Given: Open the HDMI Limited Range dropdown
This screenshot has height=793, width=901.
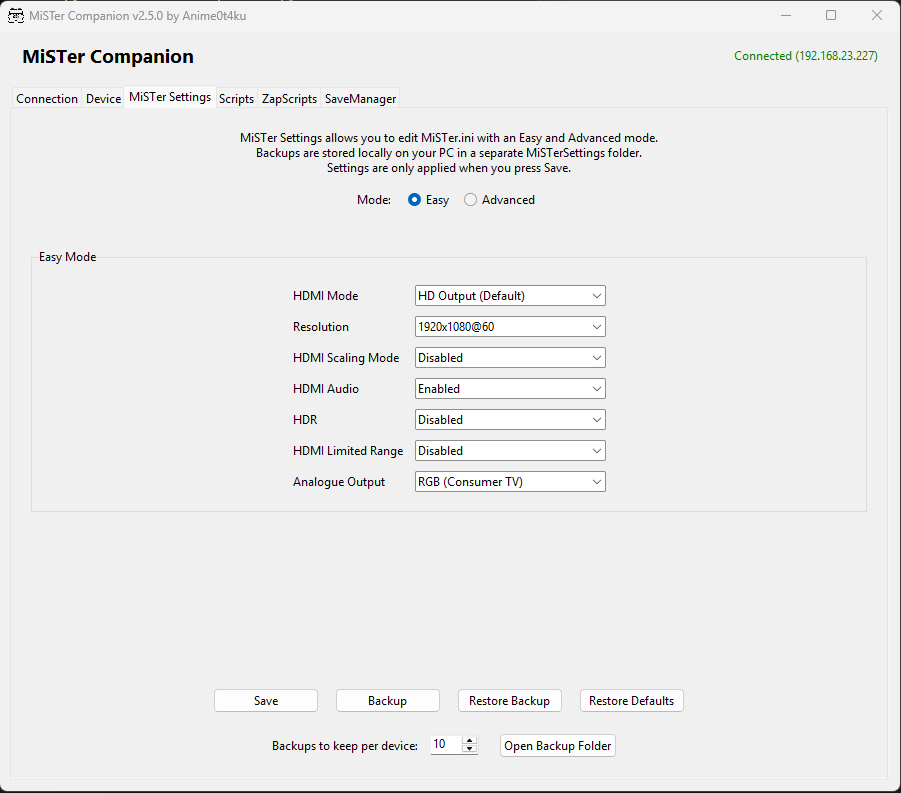Looking at the screenshot, I should pyautogui.click(x=510, y=451).
